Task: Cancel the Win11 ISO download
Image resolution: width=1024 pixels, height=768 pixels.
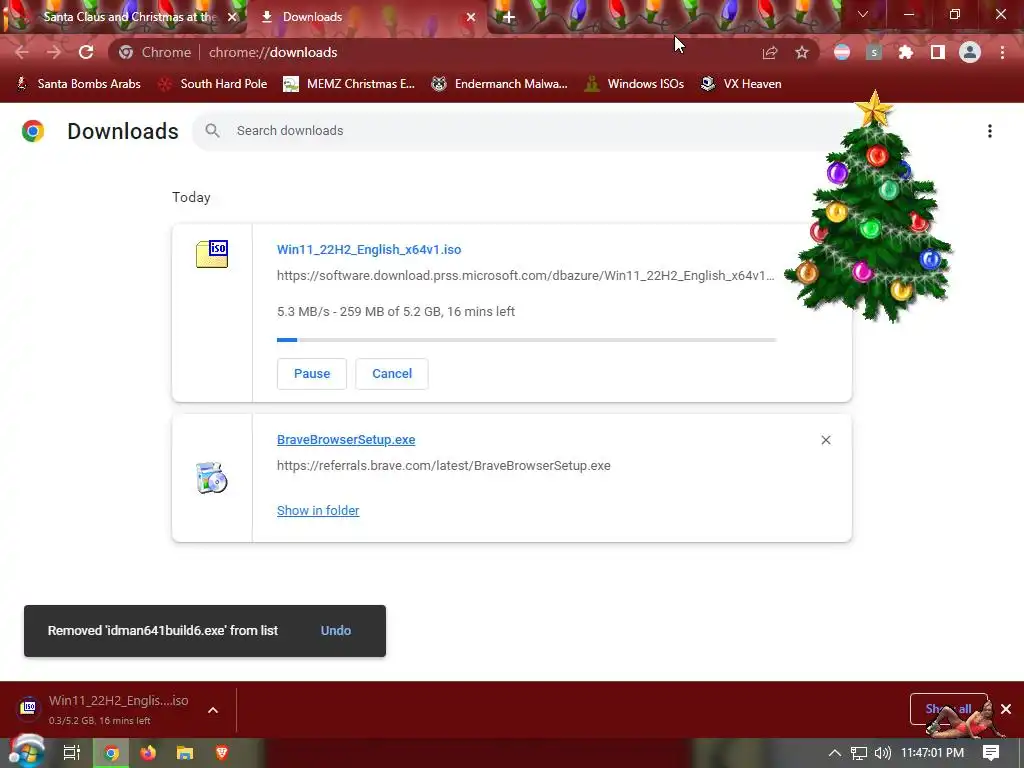Action: tap(392, 374)
